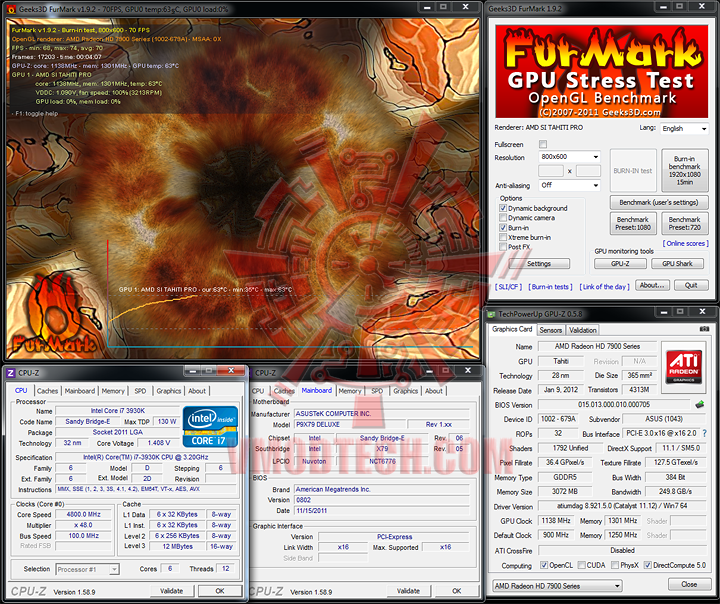Toggle the CUDA checkbox in GPU-Z
Image resolution: width=720 pixels, height=604 pixels.
tap(581, 565)
